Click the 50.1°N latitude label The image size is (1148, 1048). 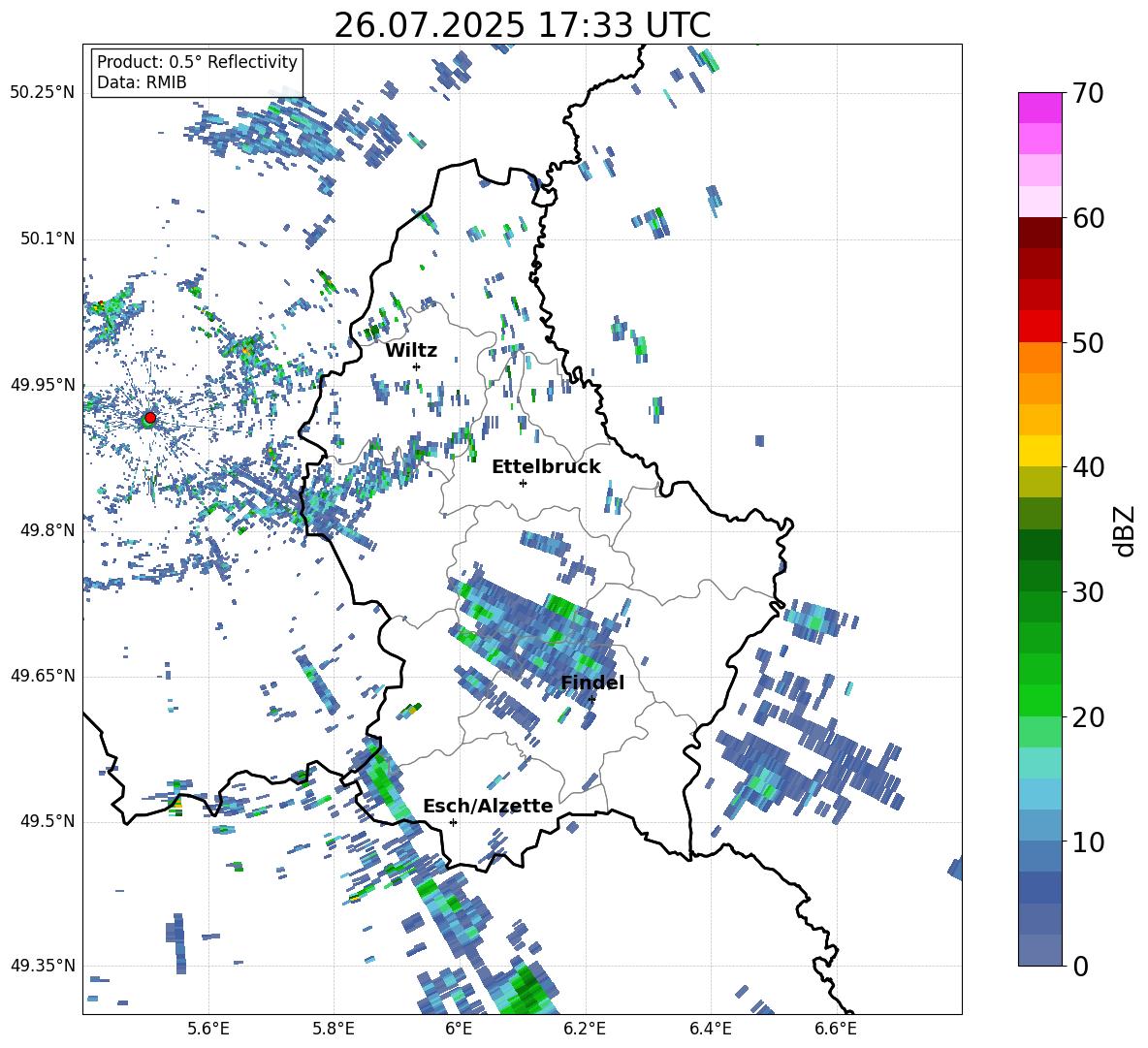(48, 238)
